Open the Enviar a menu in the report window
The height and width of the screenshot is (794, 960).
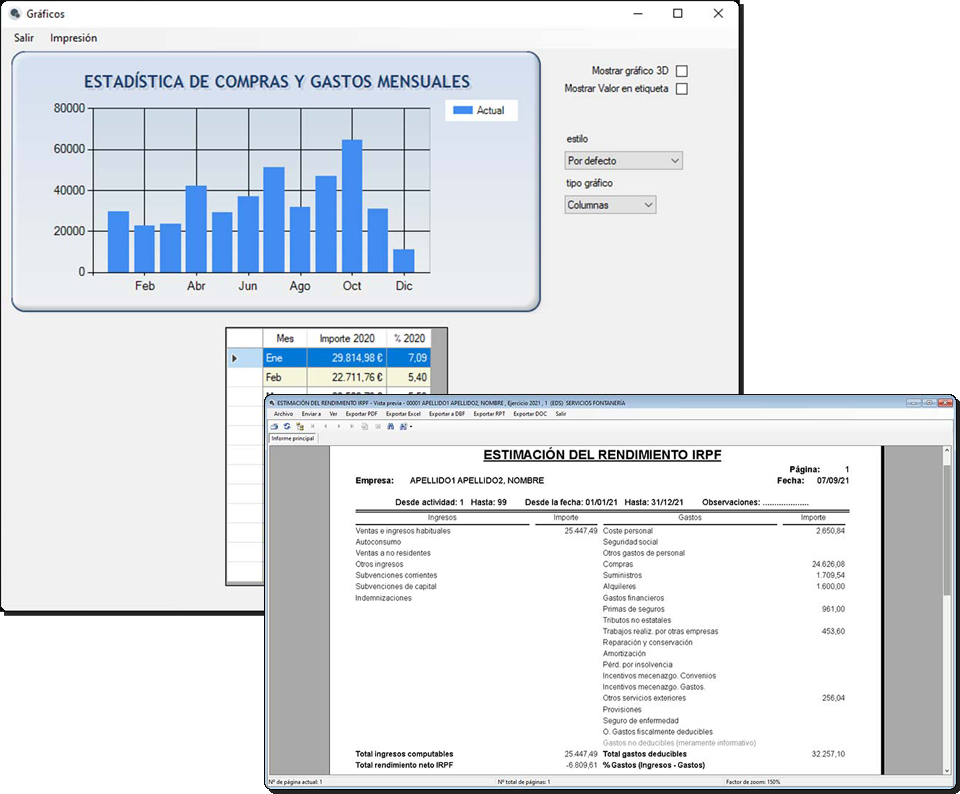tap(311, 414)
